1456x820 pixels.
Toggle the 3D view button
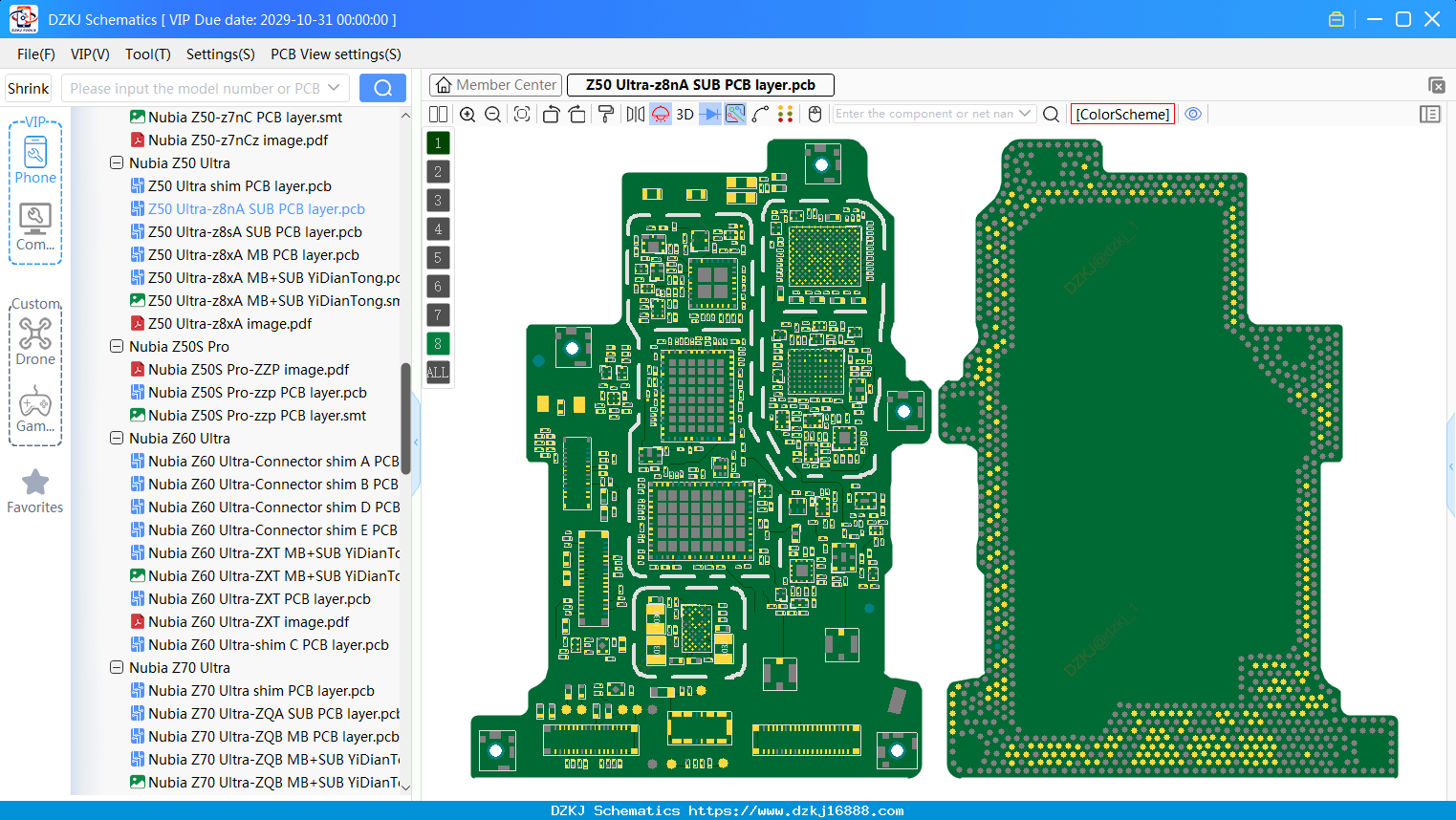pos(685,114)
